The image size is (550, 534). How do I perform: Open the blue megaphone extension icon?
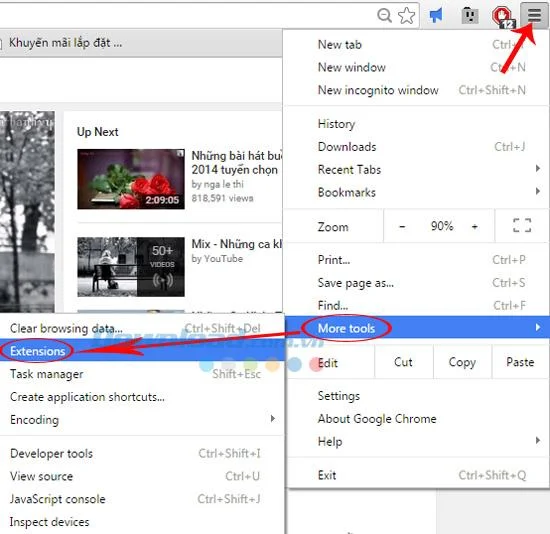pyautogui.click(x=436, y=15)
